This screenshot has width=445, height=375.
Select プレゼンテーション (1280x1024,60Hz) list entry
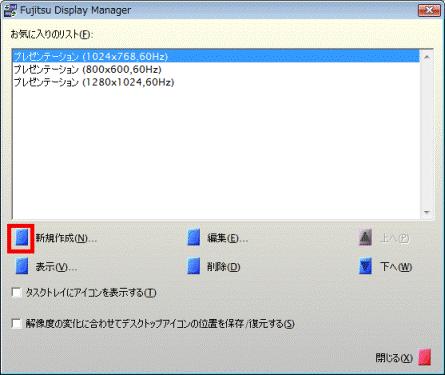coord(216,82)
